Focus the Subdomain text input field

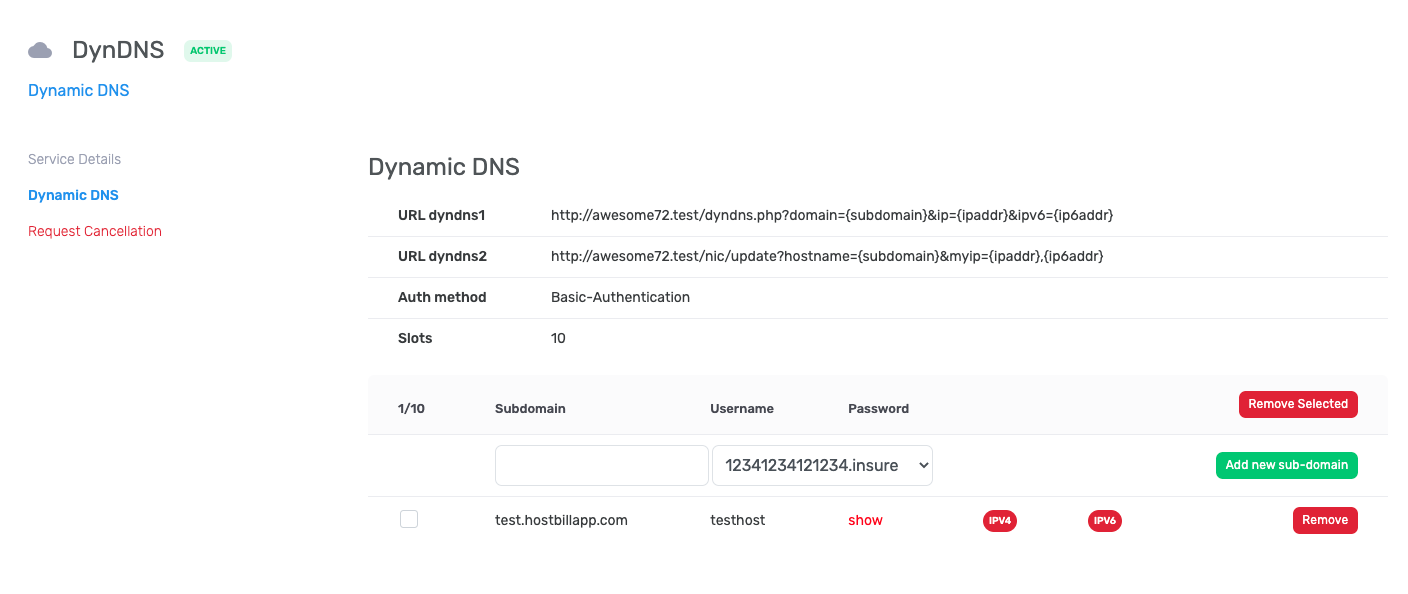602,465
